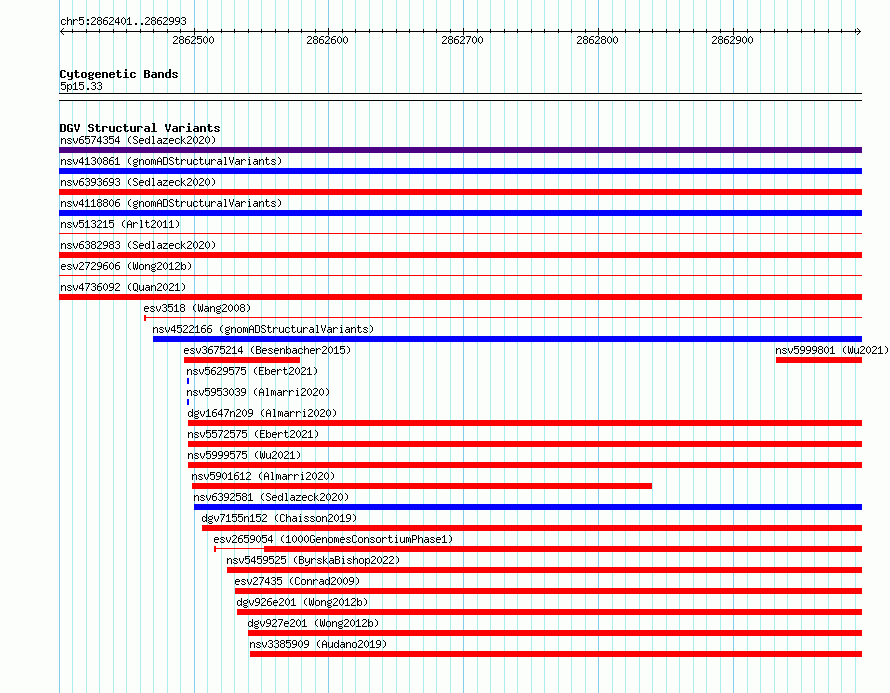Click dgv1647n209 (Almarri2020) label
890x693 pixels.
[262, 413]
